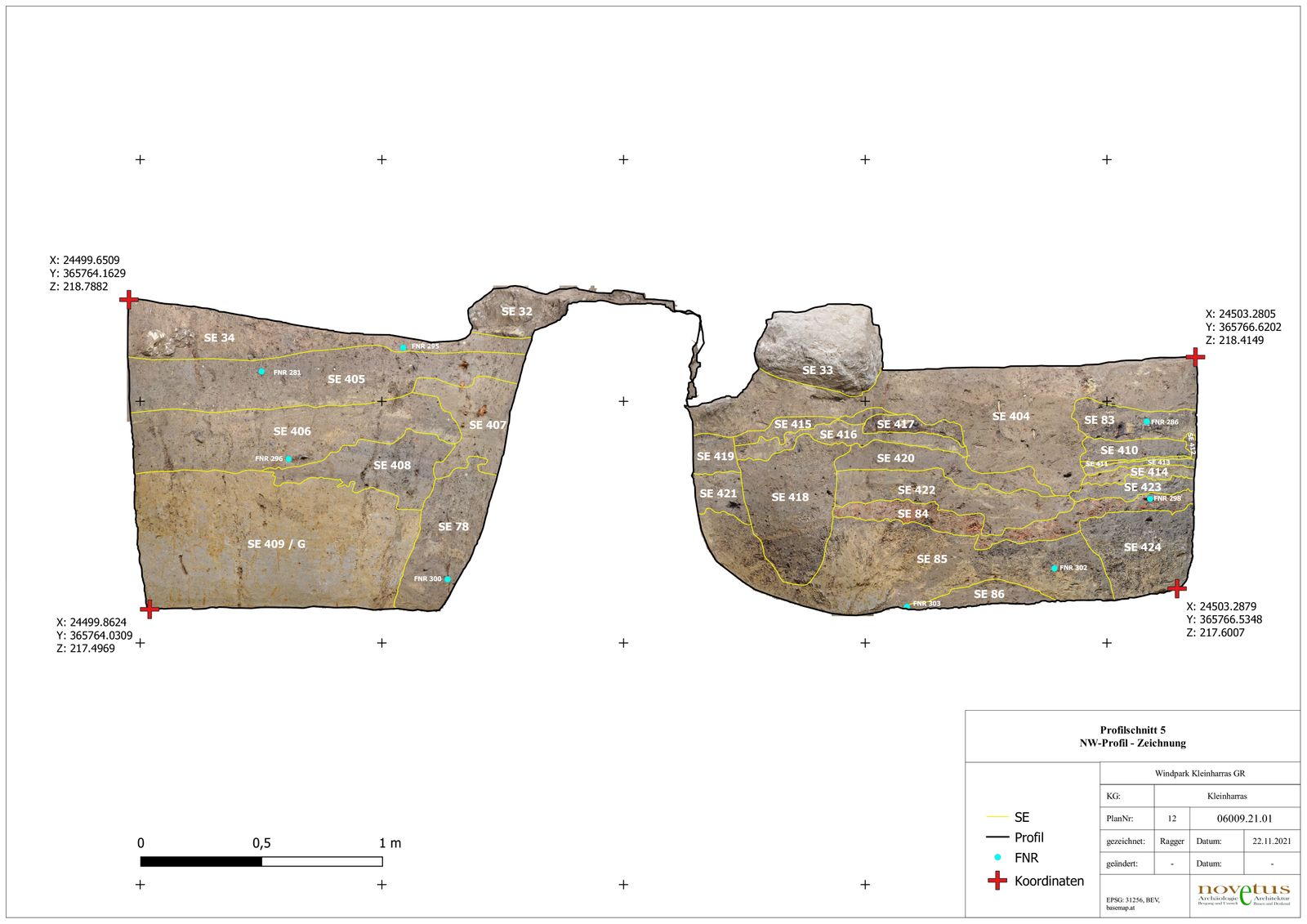Click the novetus company logo

coord(1243,894)
